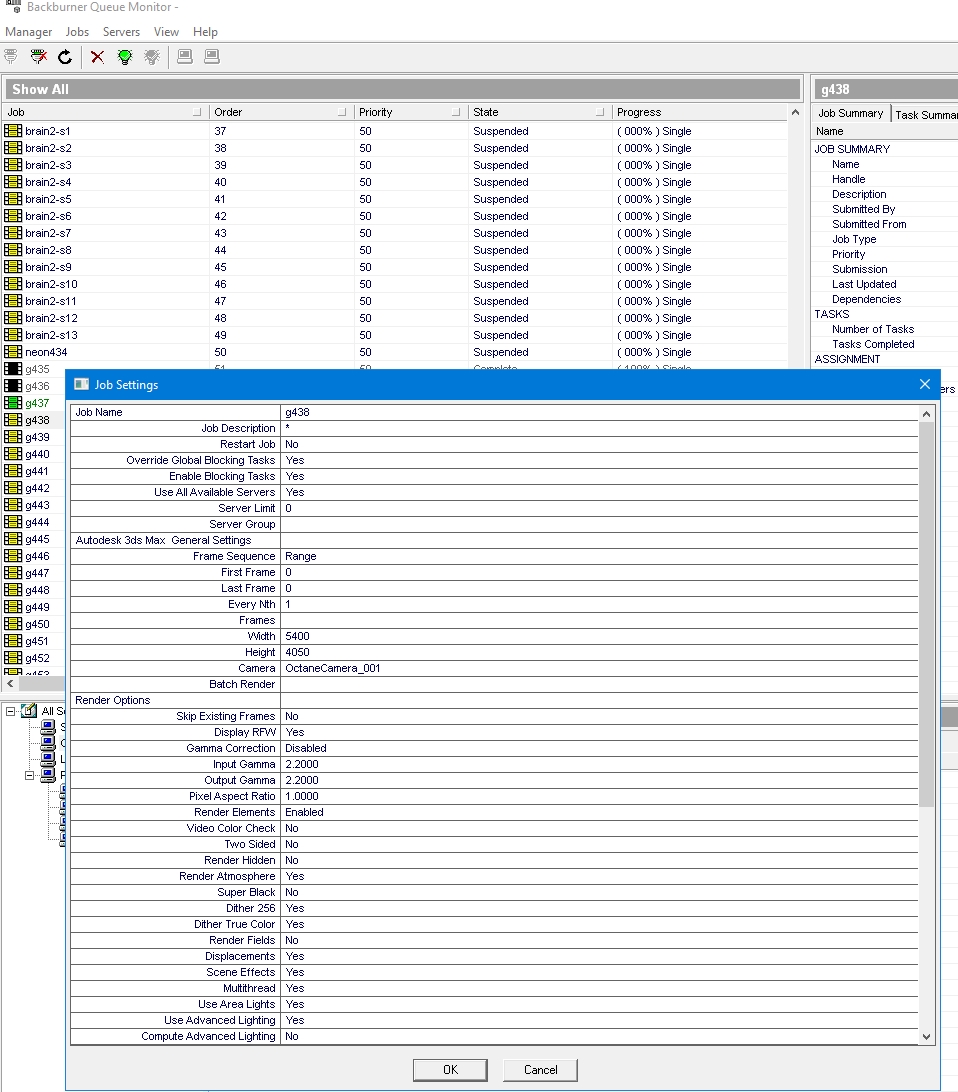Click the green bulb Activate Job icon

[x=125, y=57]
